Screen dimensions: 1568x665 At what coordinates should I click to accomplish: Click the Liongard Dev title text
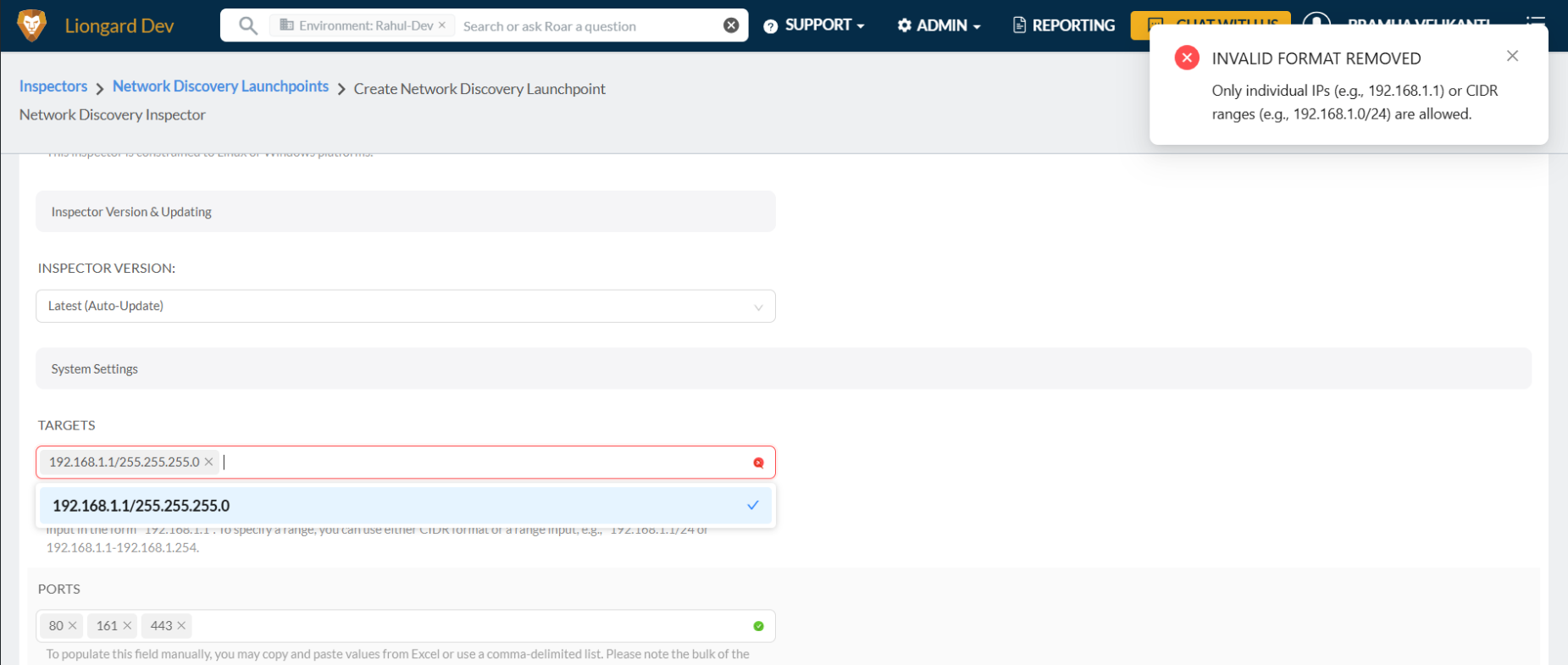click(119, 26)
